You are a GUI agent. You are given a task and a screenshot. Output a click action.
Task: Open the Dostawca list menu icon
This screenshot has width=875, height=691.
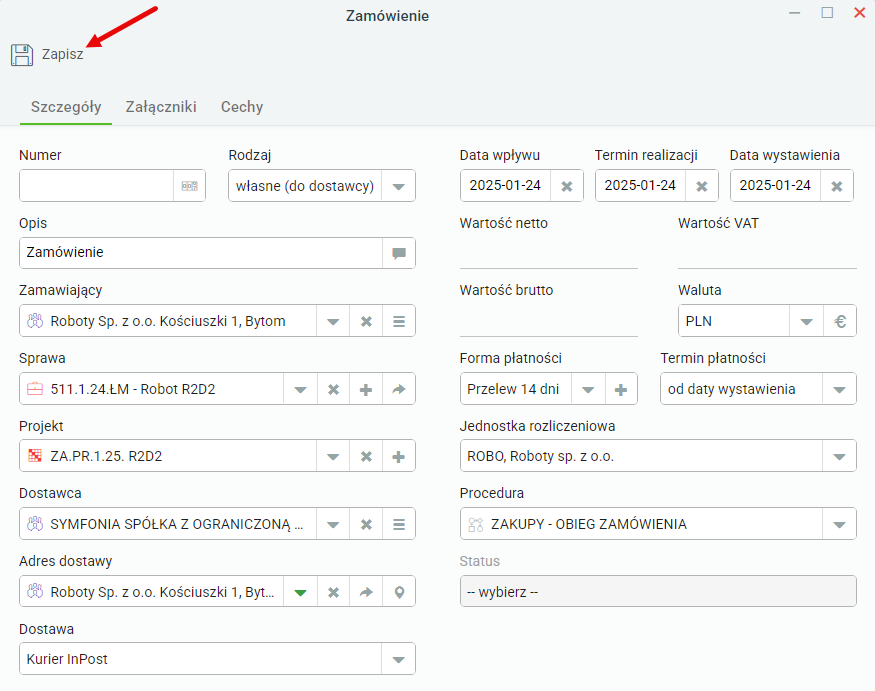coord(399,524)
